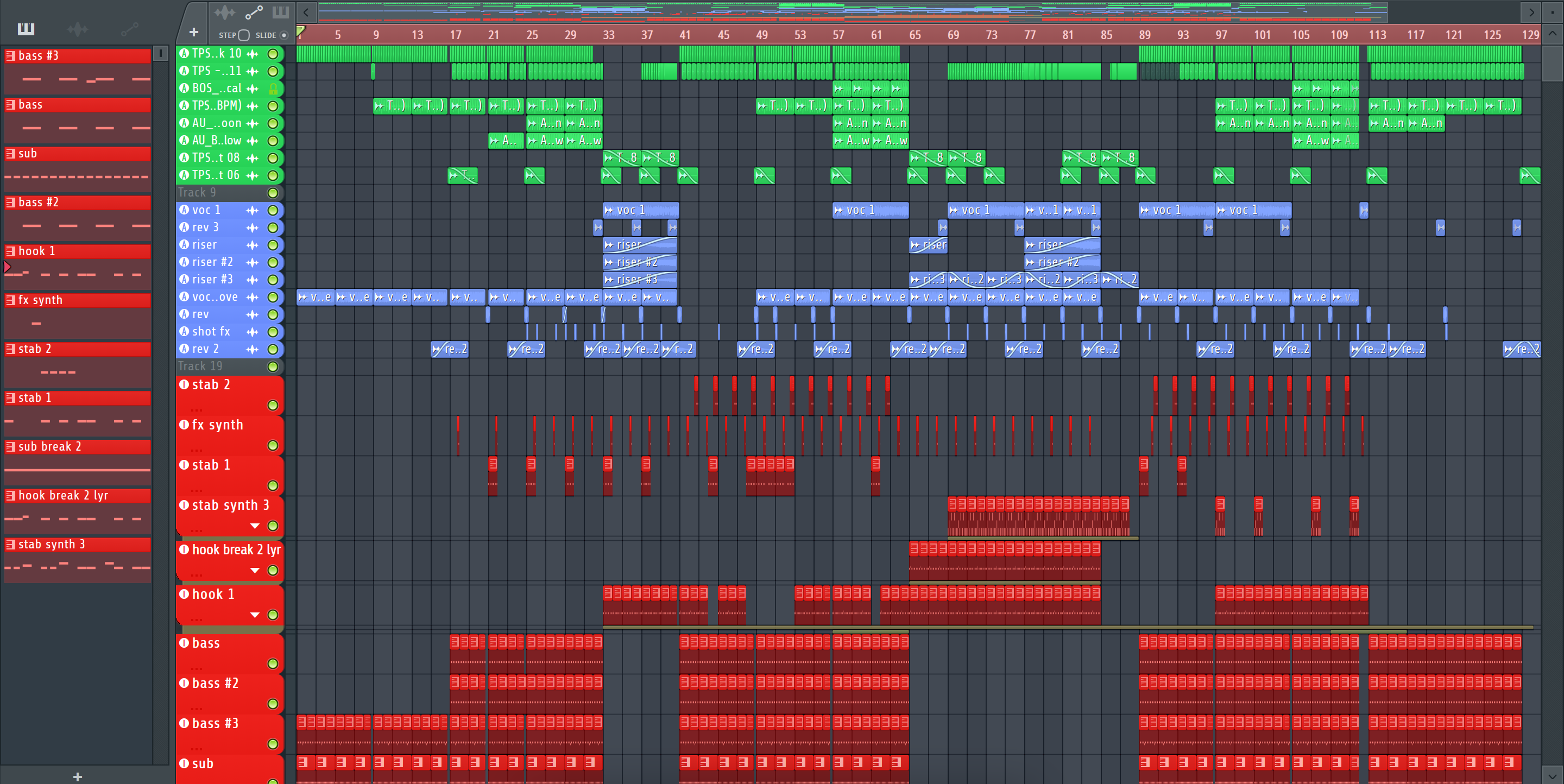Screen dimensions: 1564x784
Task: Click the pattern icon of stab synth 3 in picker
Action: (x=10, y=545)
